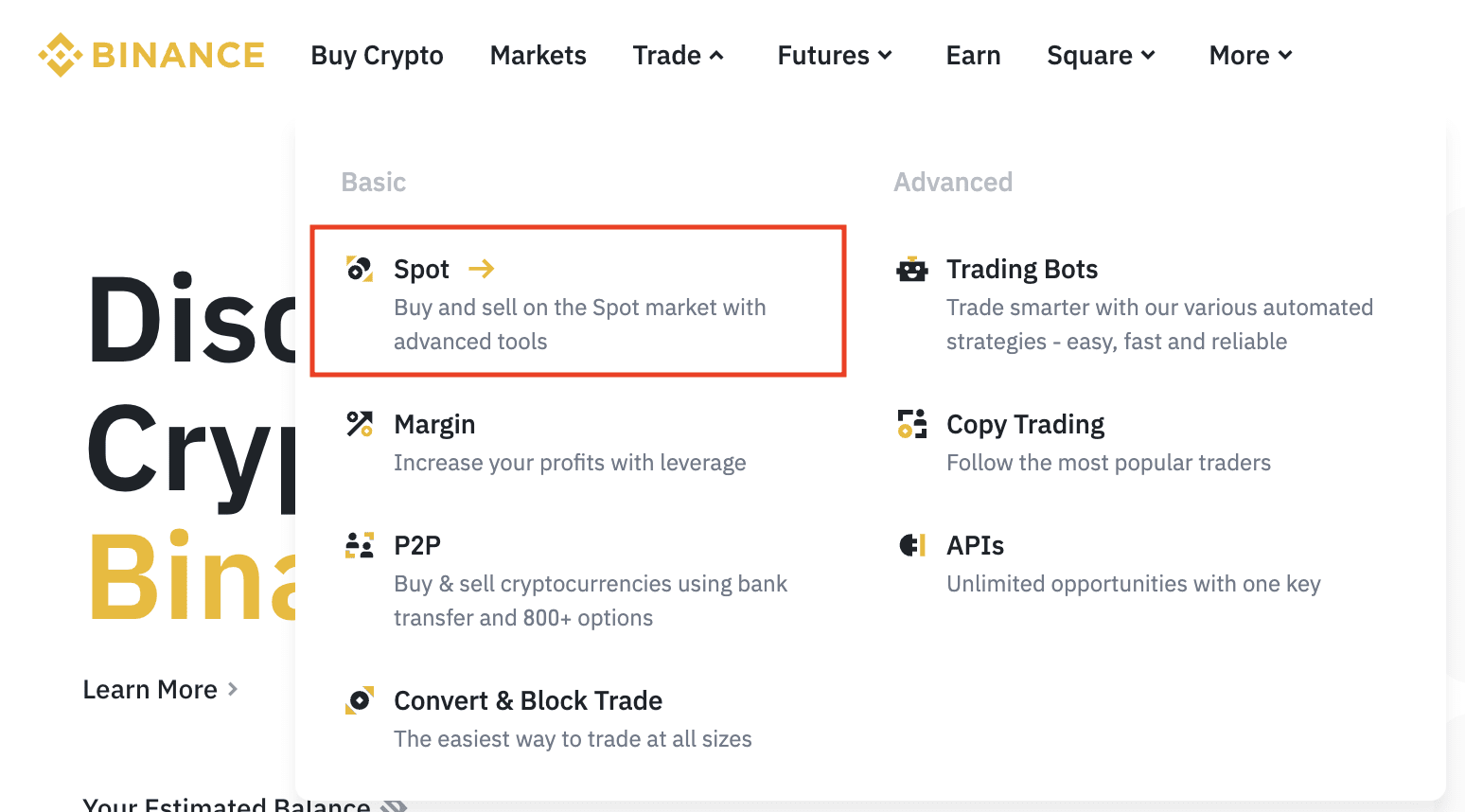Click the Convert & Block Trade icon

tap(360, 700)
